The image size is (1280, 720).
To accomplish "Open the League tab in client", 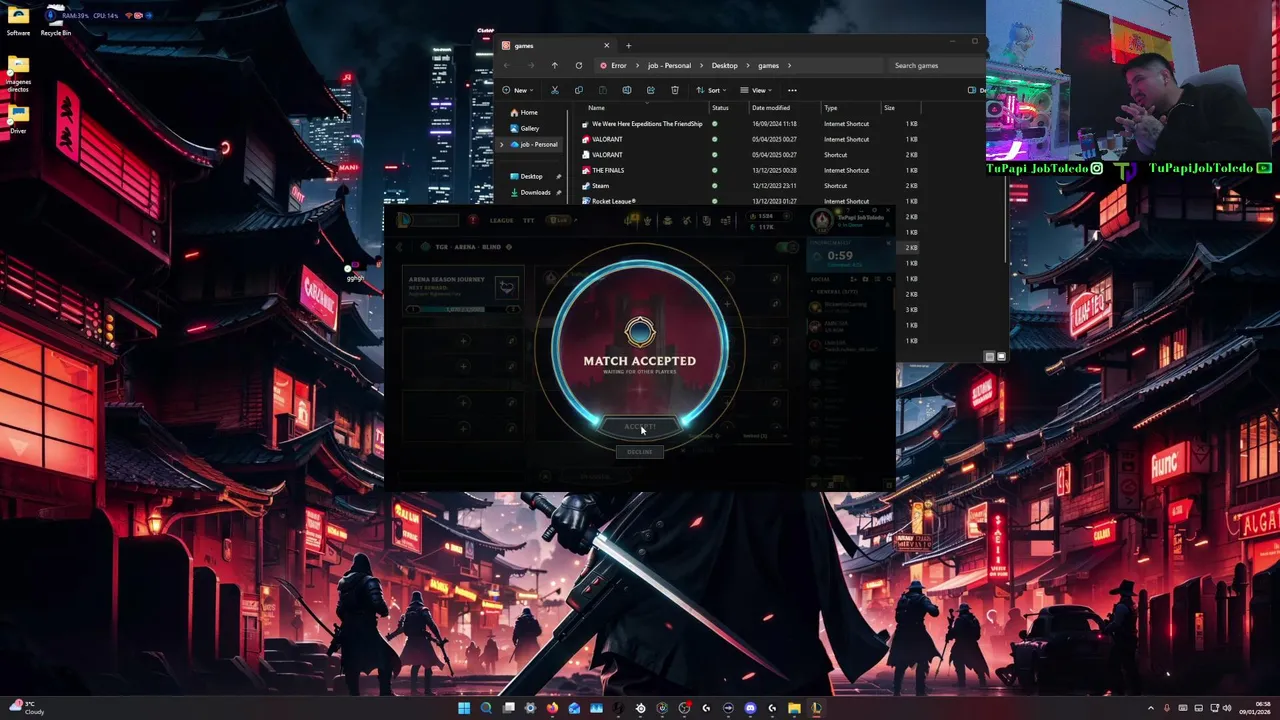I will point(501,220).
